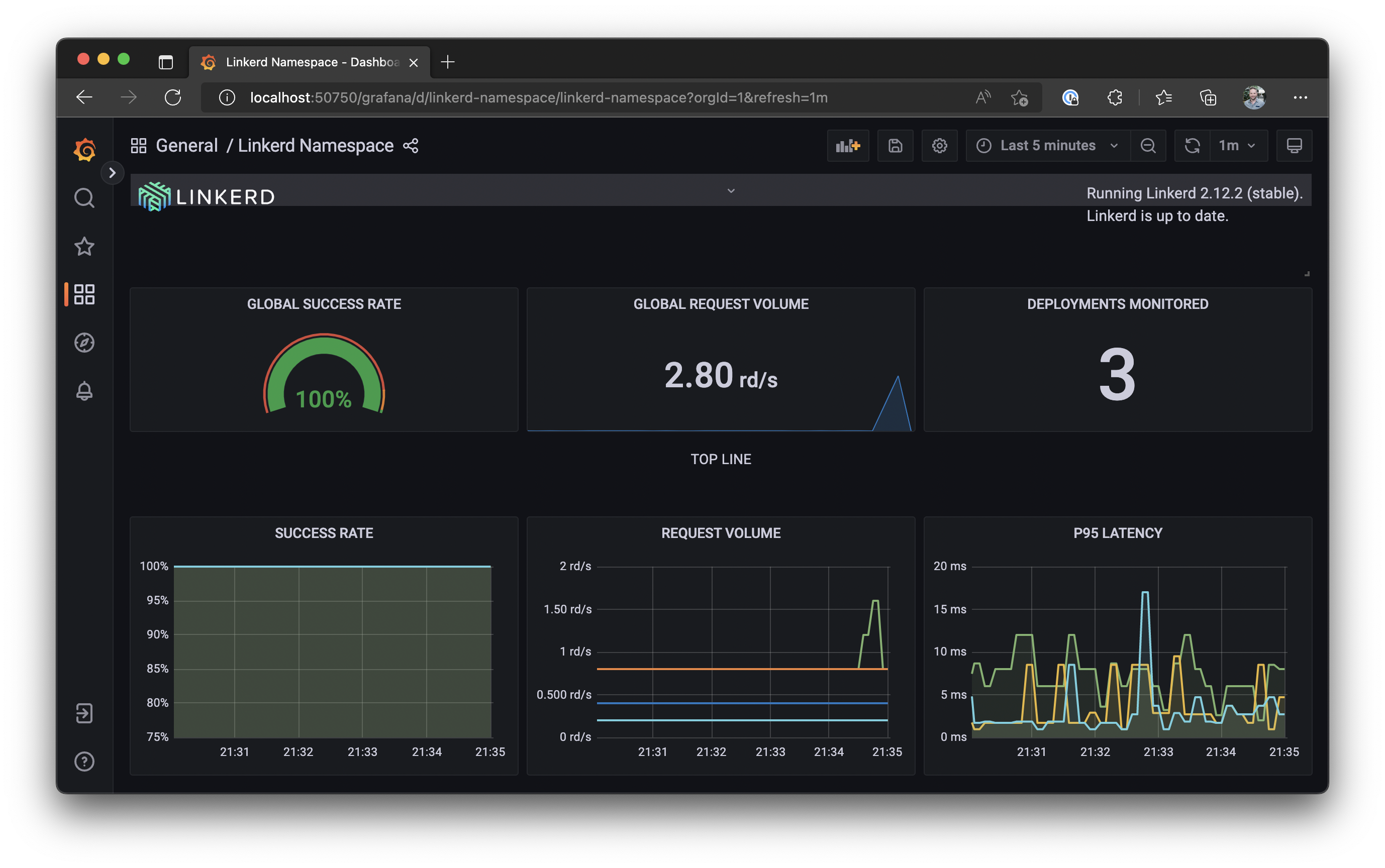Click the Linkerd Namespace dashboard title
1385x868 pixels.
coord(315,146)
